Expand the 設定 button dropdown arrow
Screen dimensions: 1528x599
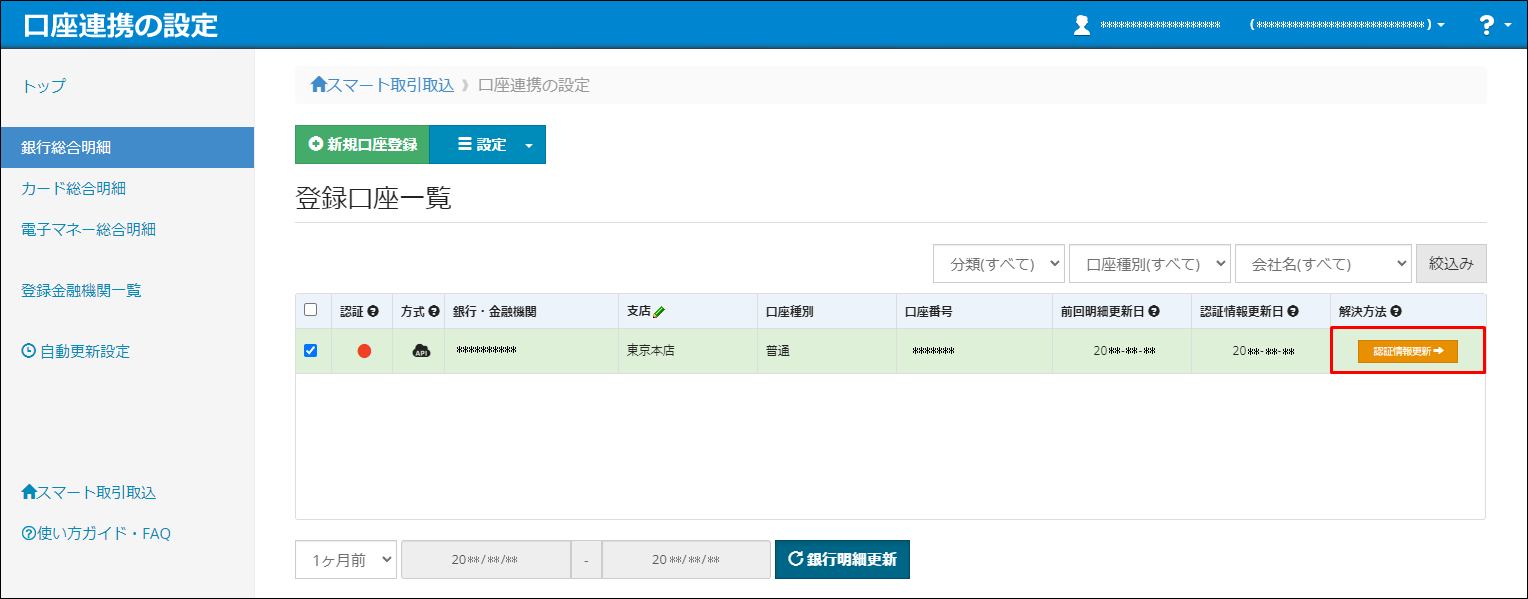(529, 144)
